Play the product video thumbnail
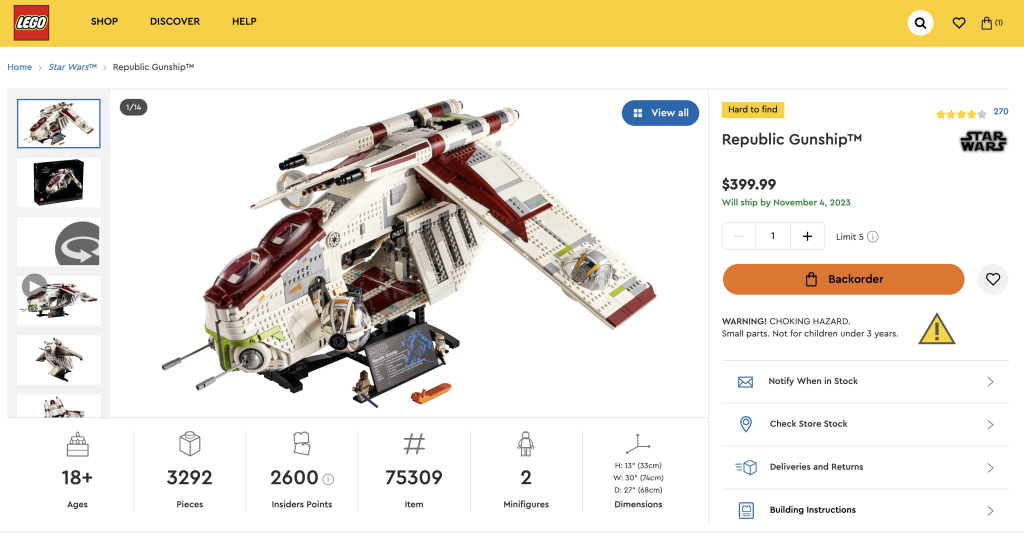The image size is (1024, 533). 34,287
